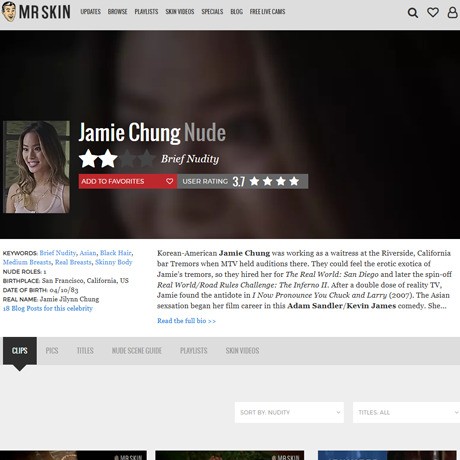Set user rating to three stars
Image resolution: width=460 pixels, height=460 pixels.
(281, 181)
